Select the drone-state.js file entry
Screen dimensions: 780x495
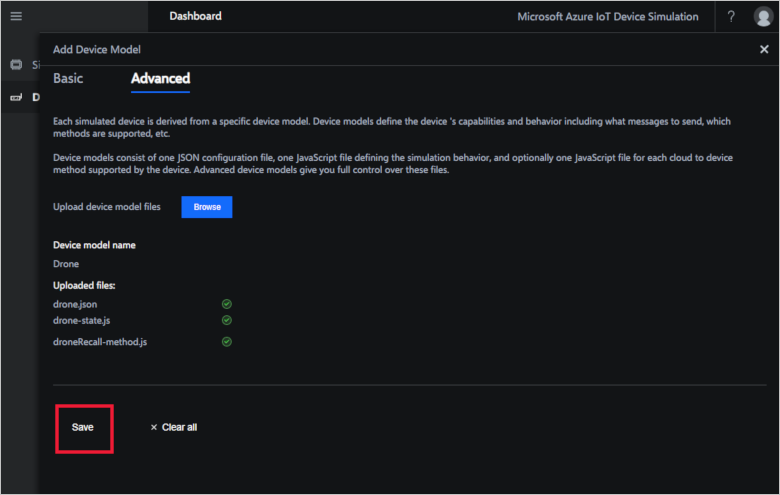click(82, 320)
